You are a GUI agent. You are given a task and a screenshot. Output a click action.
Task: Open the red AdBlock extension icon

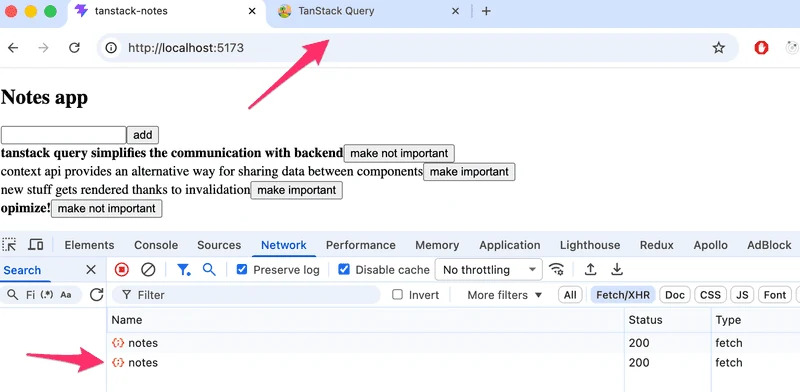[x=761, y=48]
